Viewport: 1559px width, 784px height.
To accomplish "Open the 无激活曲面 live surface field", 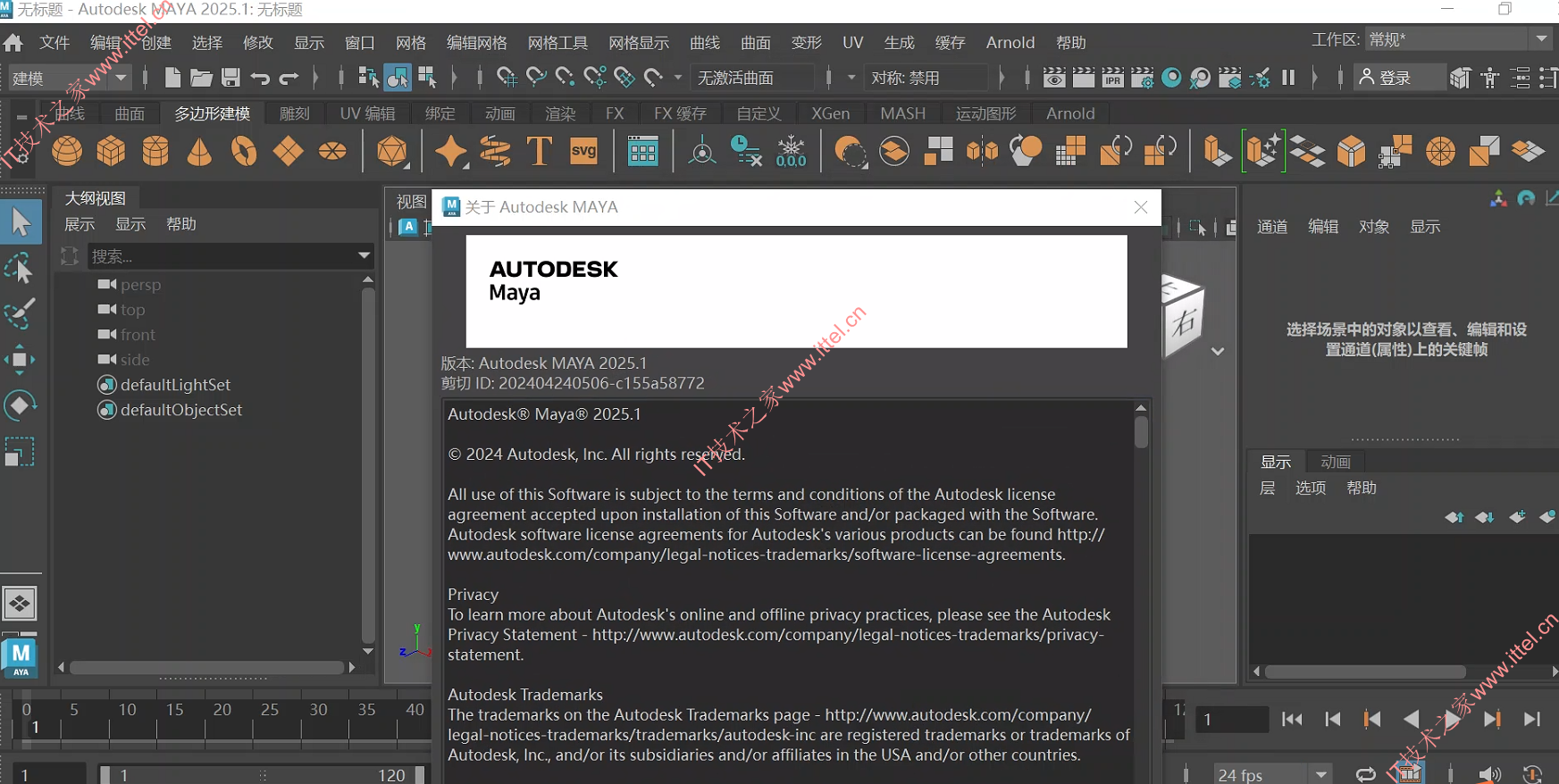I will (x=752, y=78).
